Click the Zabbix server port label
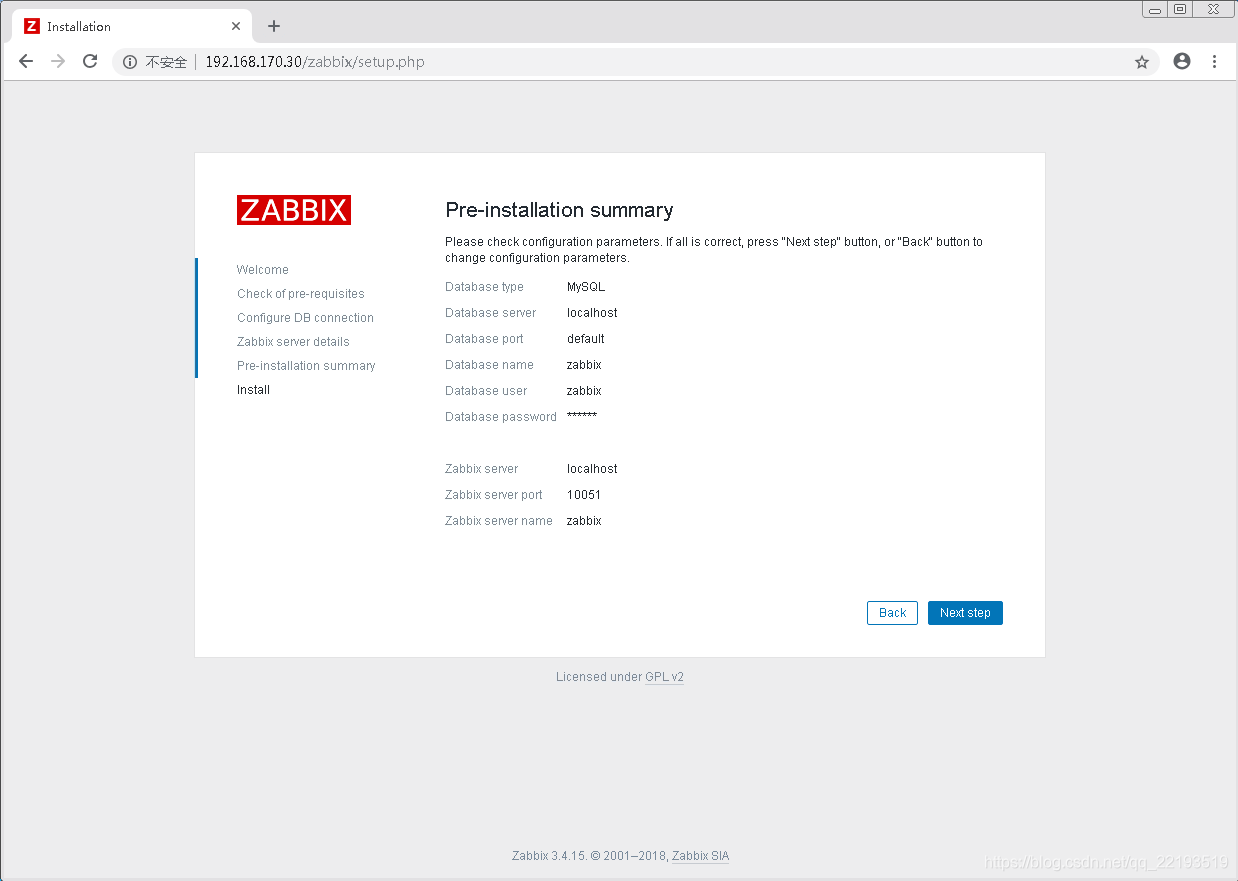This screenshot has width=1238, height=881. (494, 495)
